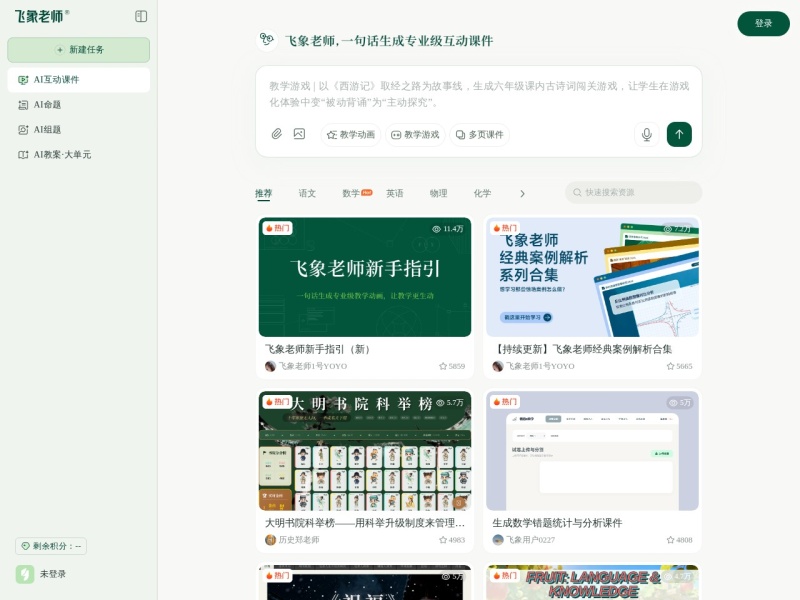Click the microphone voice input icon
Viewport: 800px width, 600px height.
645,134
